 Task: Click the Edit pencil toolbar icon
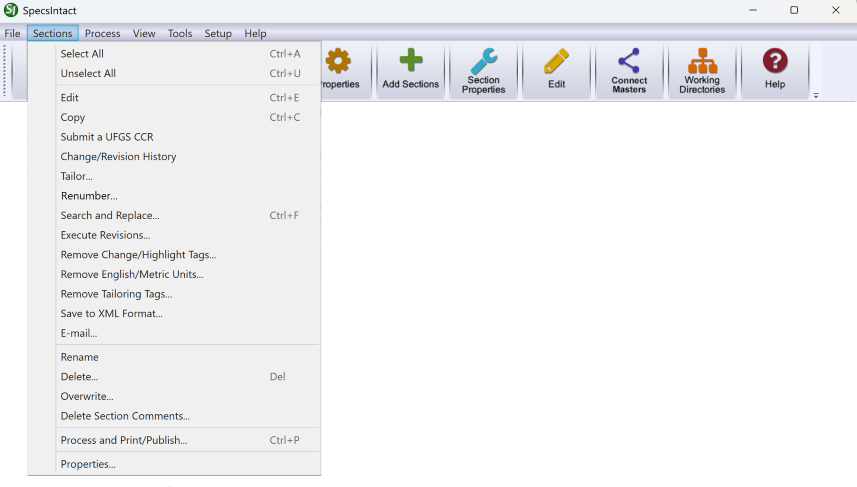tap(556, 61)
